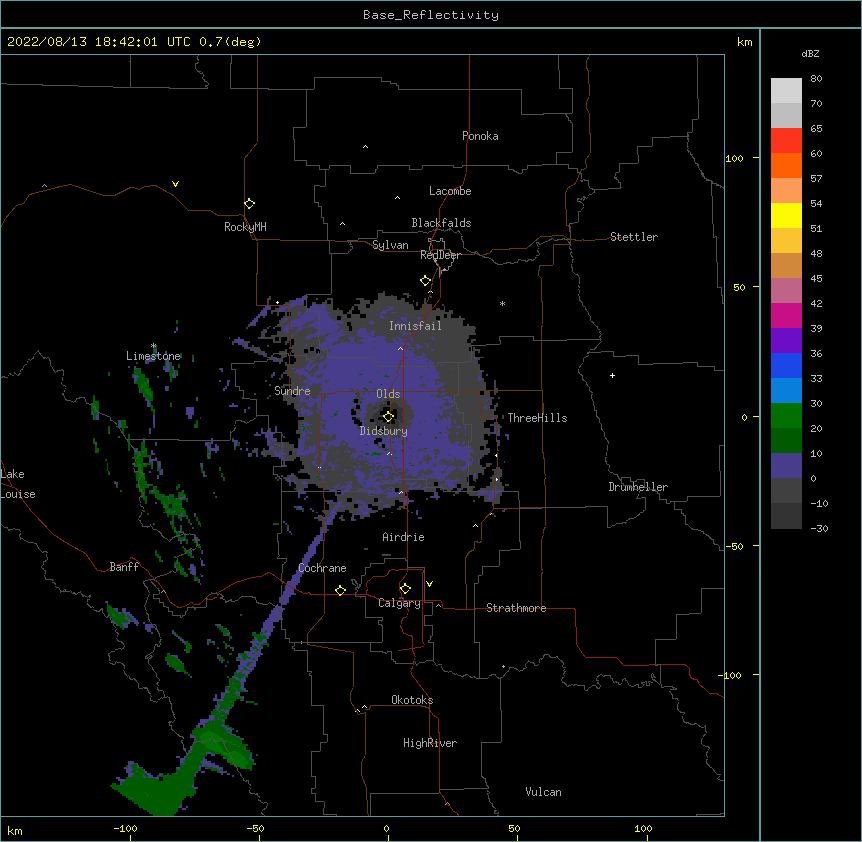Select the Lacombe city label

pos(450,191)
